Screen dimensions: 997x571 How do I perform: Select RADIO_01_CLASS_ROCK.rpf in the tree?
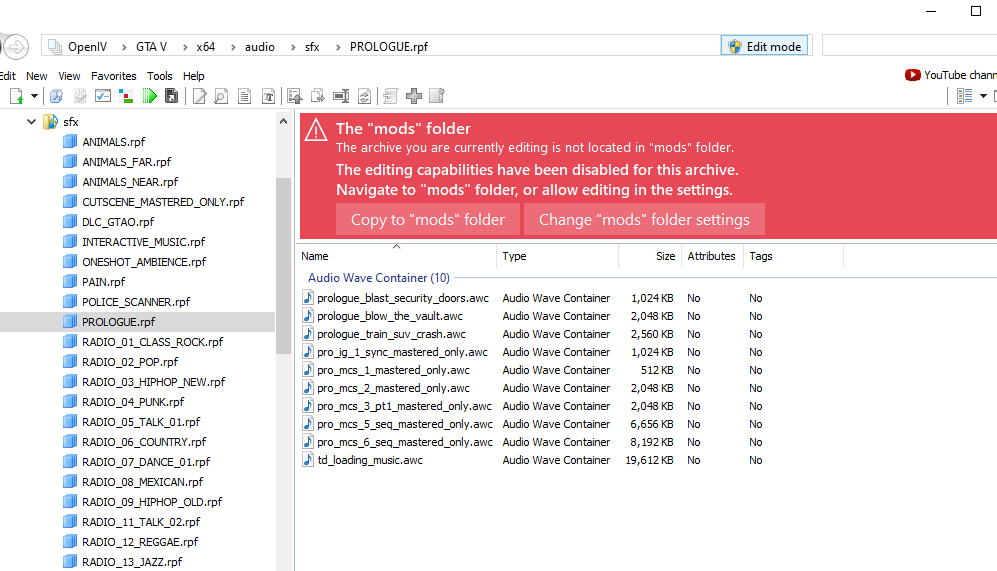tap(153, 342)
